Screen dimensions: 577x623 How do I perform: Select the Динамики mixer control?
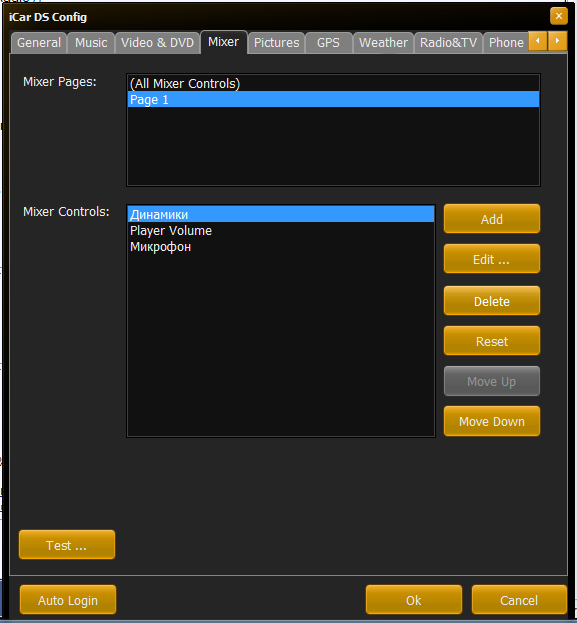(x=281, y=215)
